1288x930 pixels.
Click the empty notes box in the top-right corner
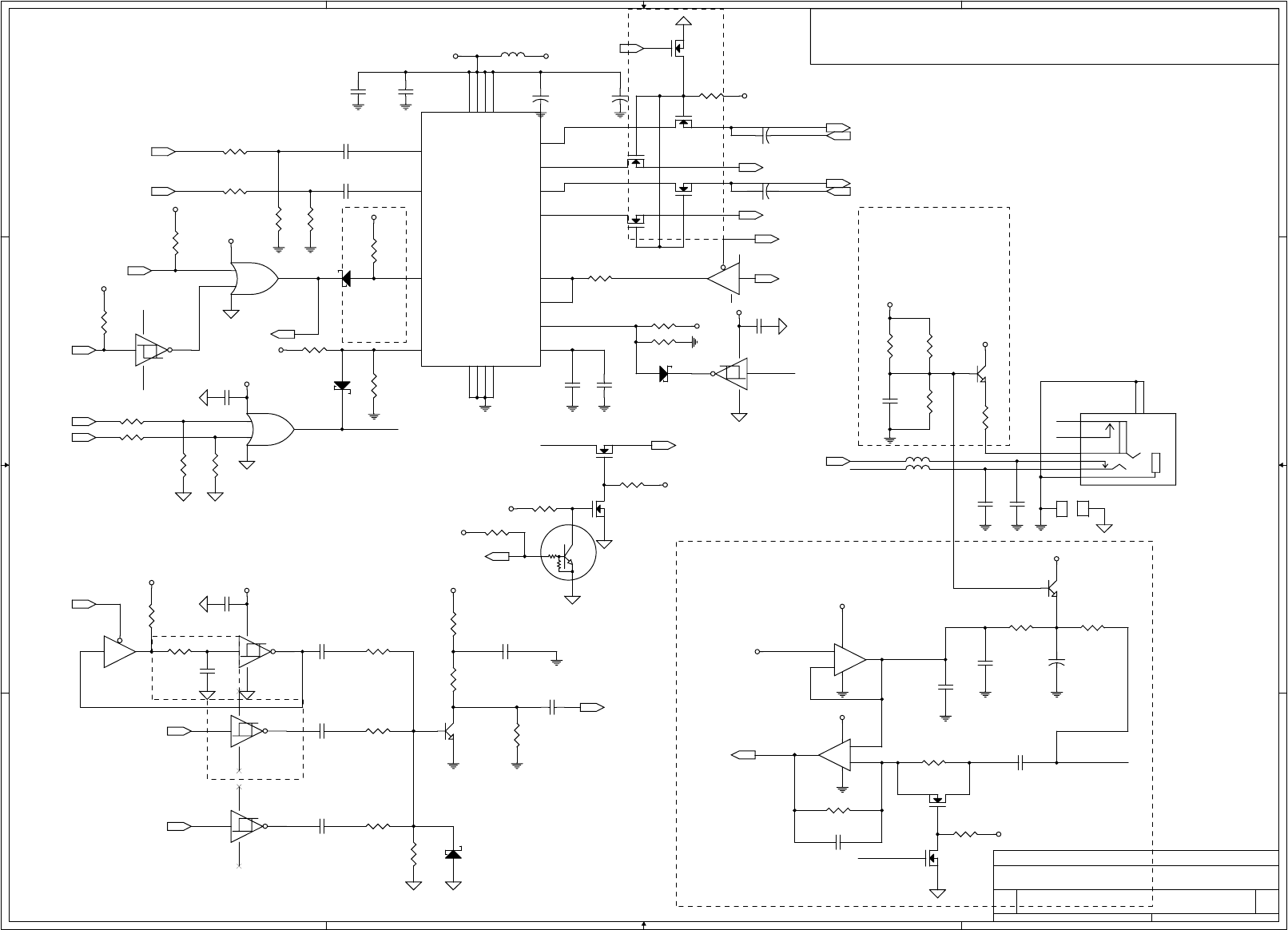[1044, 37]
